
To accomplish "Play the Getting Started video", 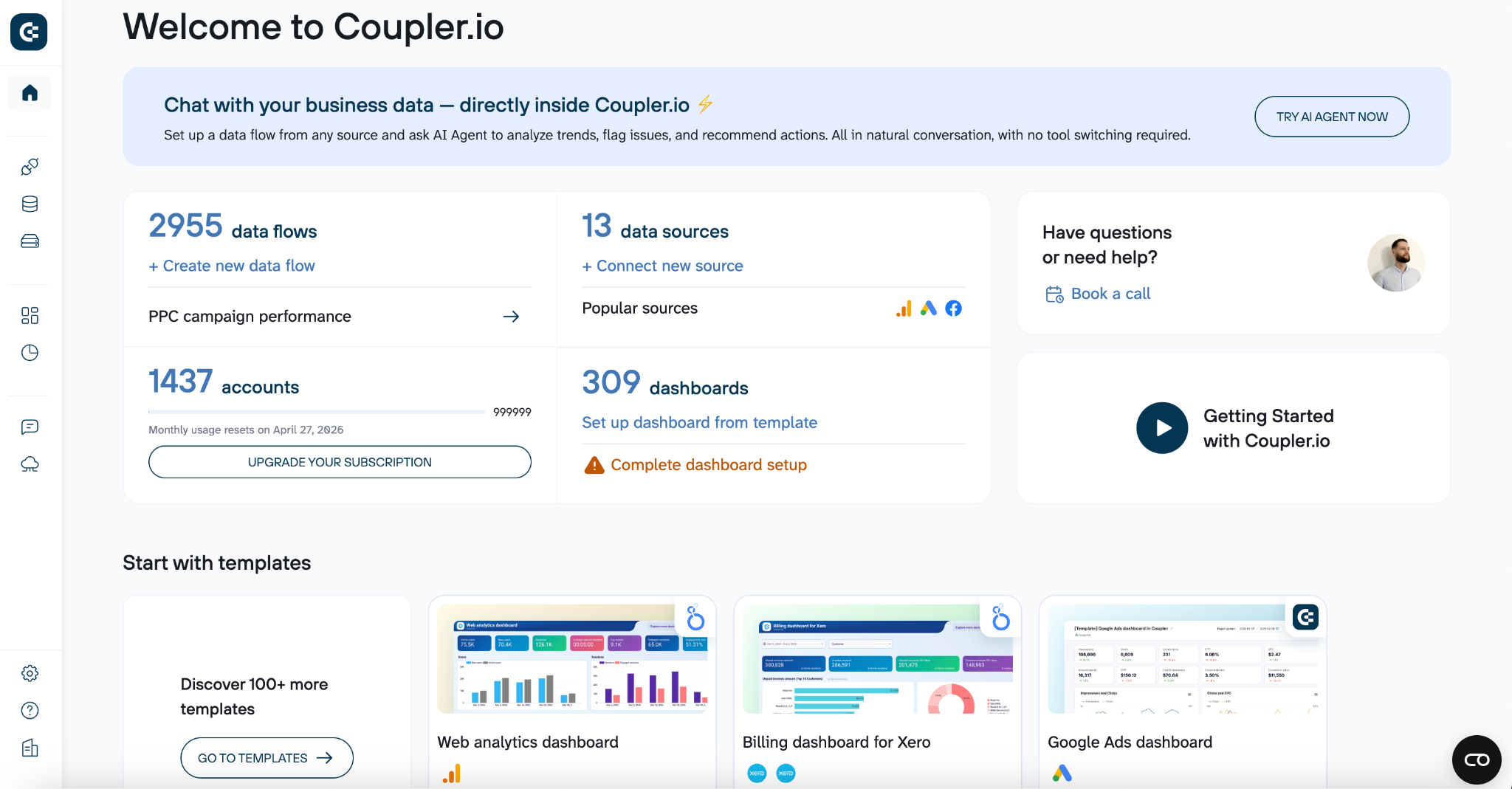I will tap(1162, 428).
